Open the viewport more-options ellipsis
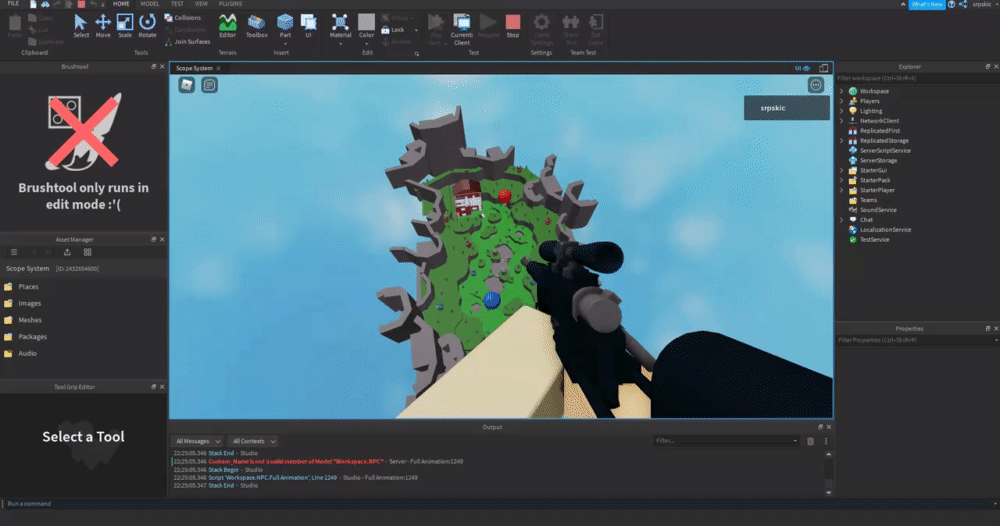The width and height of the screenshot is (1000, 526). click(816, 85)
